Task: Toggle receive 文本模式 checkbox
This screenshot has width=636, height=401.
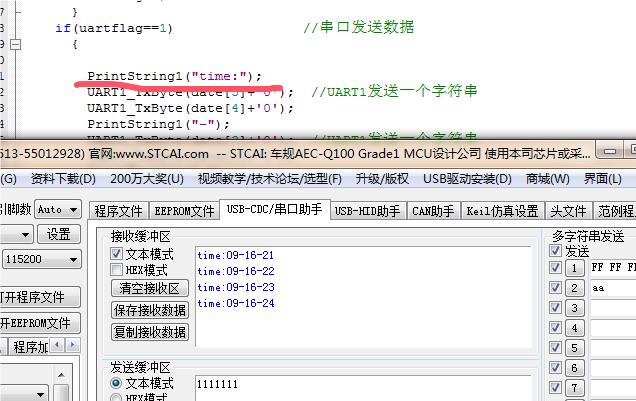Action: 116,254
